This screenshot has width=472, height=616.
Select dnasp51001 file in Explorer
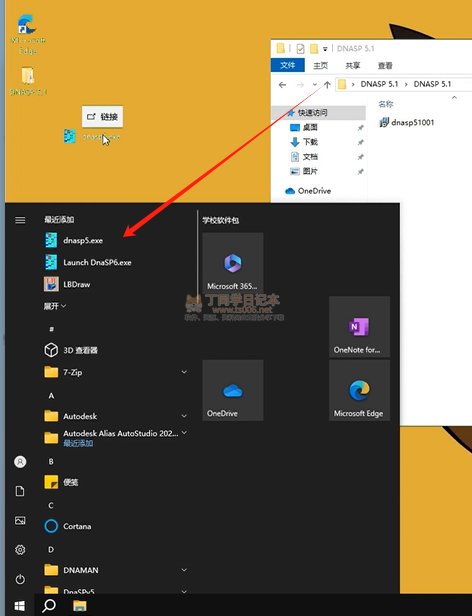tap(407, 122)
